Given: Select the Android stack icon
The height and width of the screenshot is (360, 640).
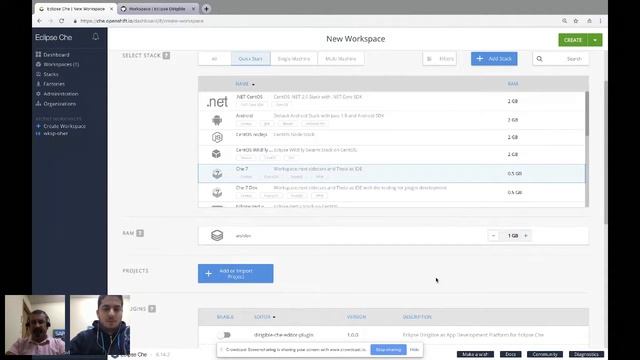Looking at the screenshot, I should click(x=217, y=120).
